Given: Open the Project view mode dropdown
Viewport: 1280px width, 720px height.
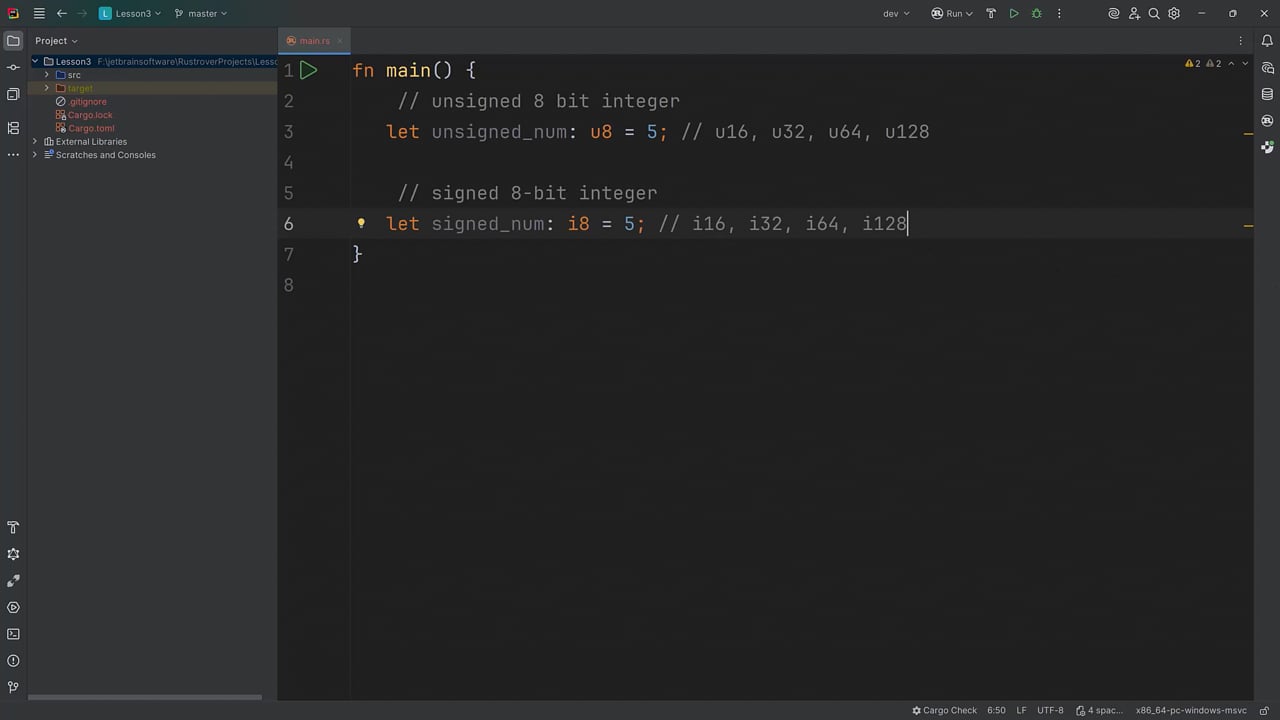Looking at the screenshot, I should tap(56, 41).
